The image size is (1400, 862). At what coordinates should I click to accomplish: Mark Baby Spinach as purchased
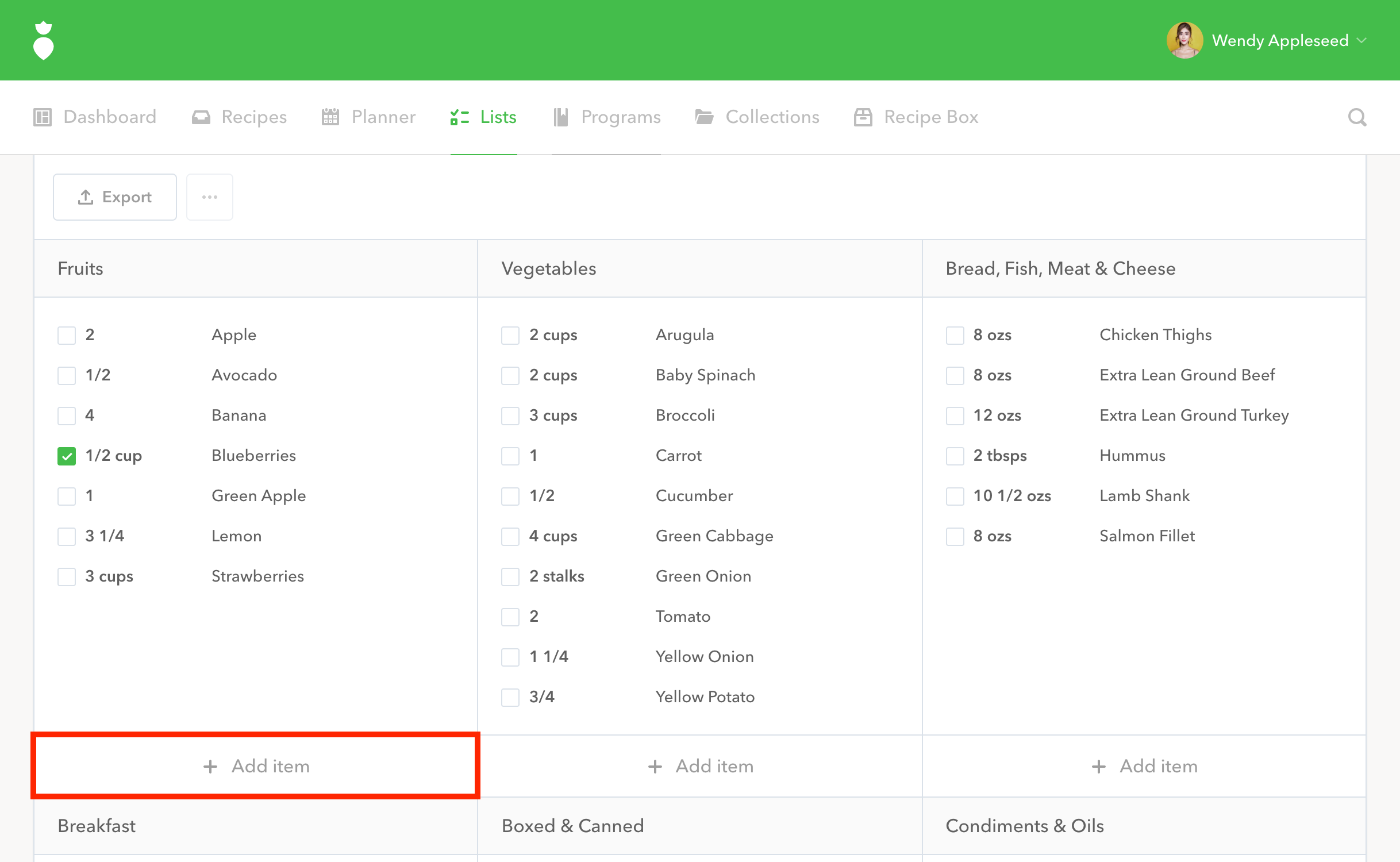510,376
